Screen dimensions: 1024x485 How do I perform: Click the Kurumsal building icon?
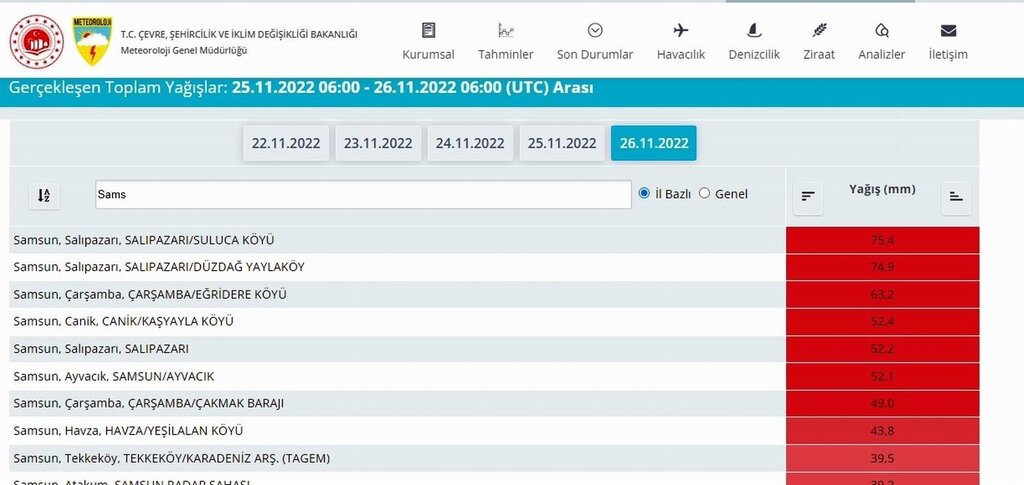coord(428,30)
